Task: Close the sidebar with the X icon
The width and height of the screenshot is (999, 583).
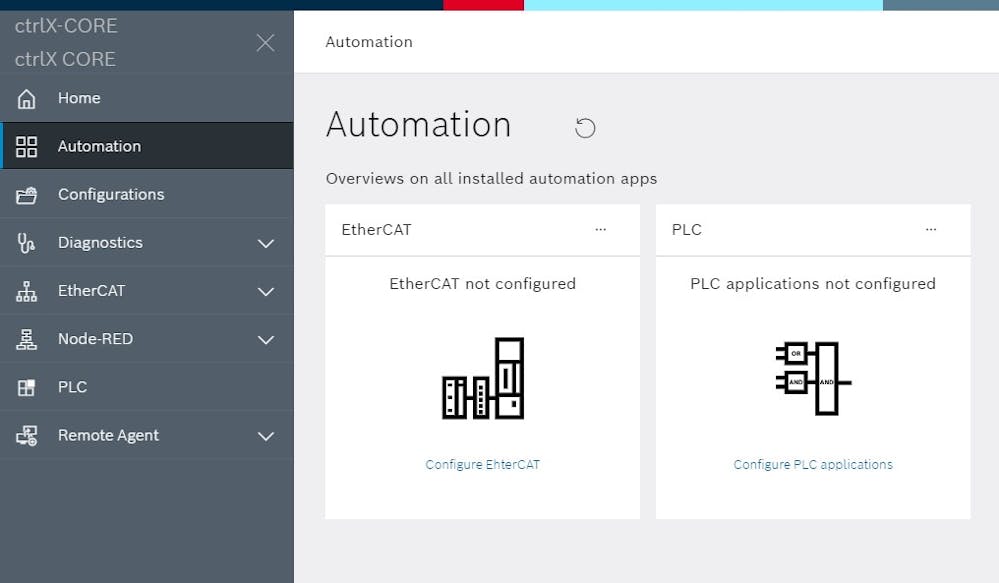Action: pos(265,43)
